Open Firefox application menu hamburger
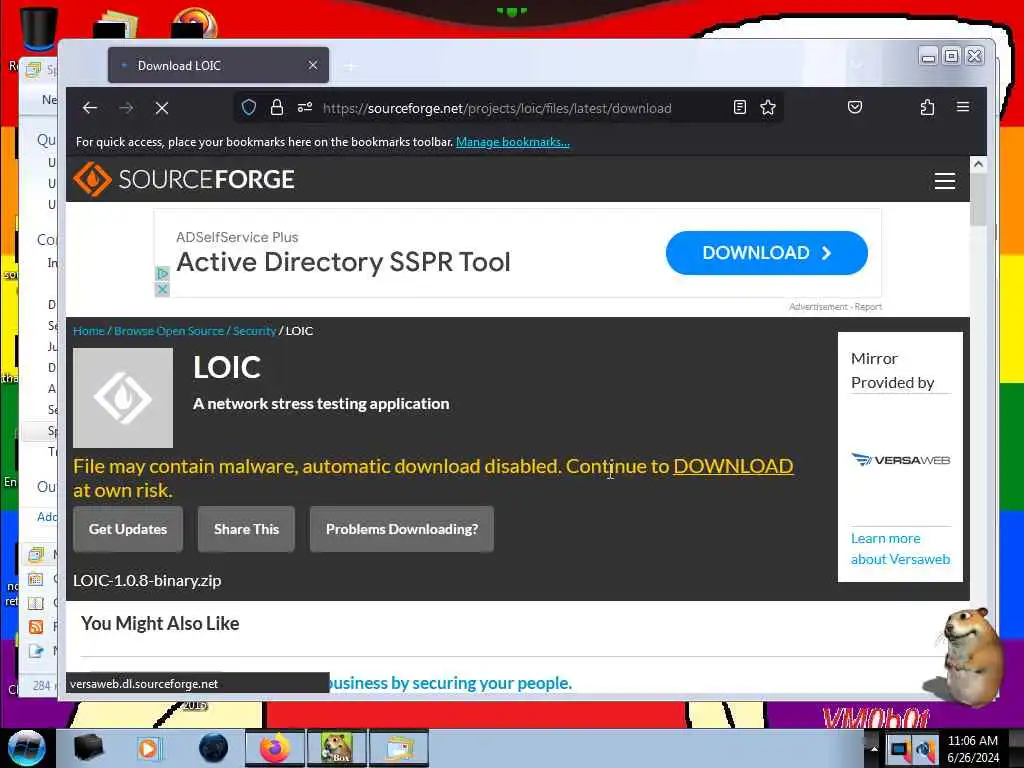1024x768 pixels. [963, 107]
